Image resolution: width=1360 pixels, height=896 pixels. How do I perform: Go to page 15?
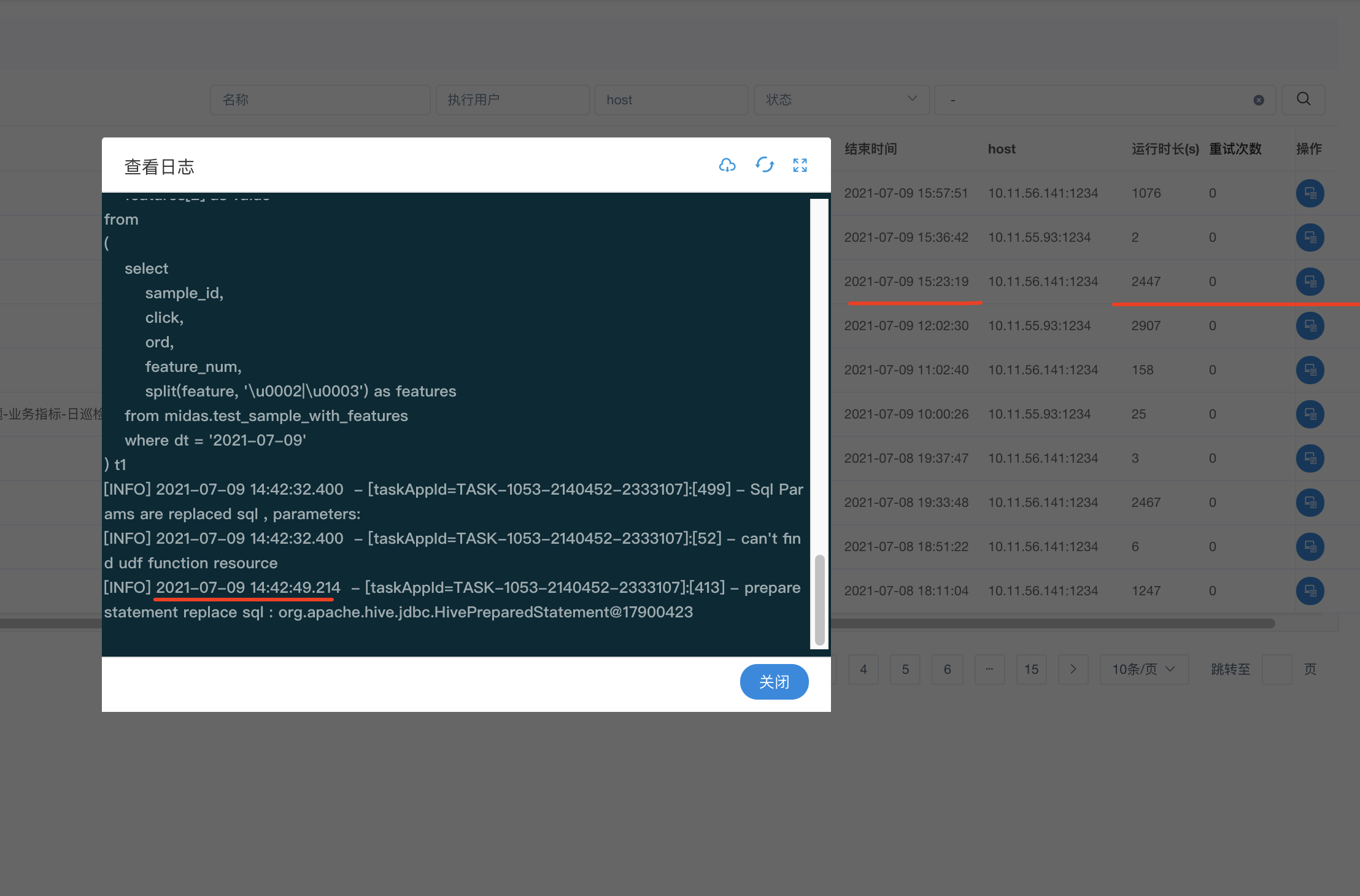tap(1031, 669)
